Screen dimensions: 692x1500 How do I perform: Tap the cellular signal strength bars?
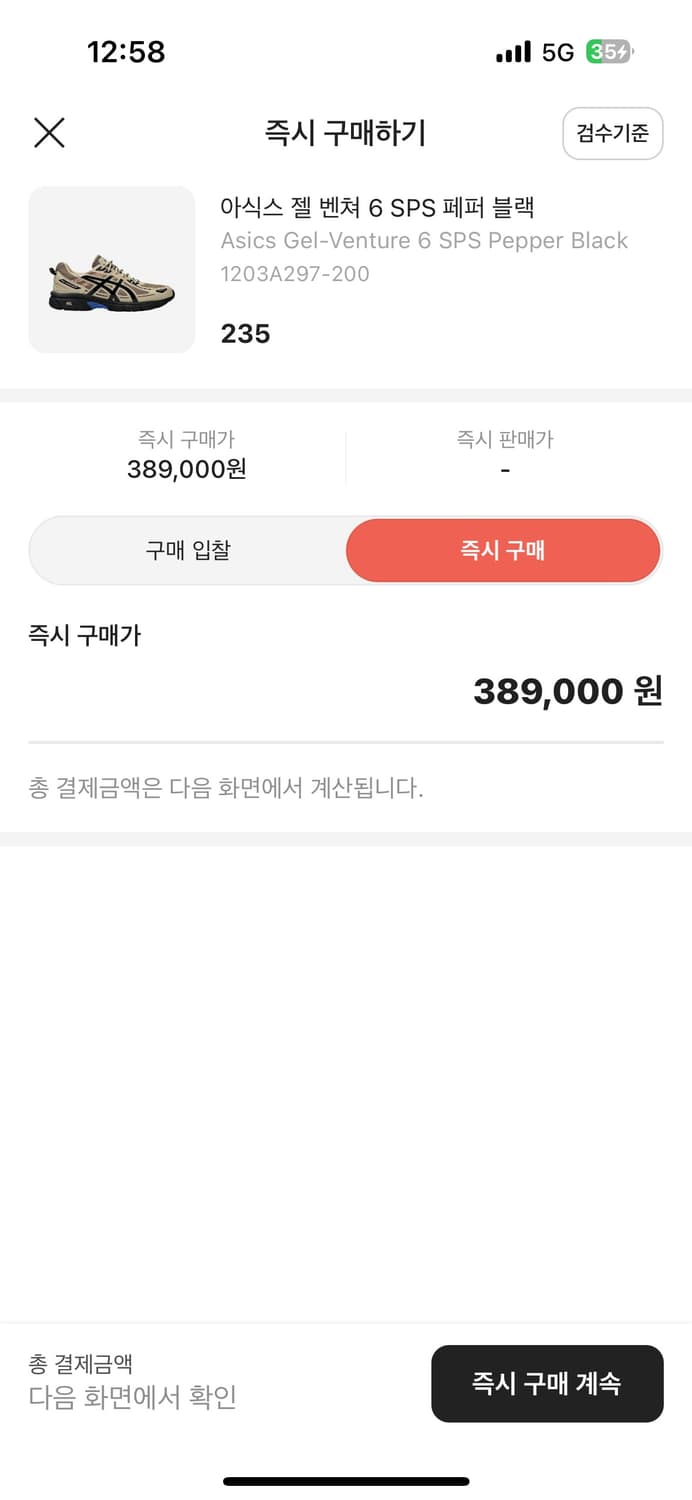(x=513, y=52)
